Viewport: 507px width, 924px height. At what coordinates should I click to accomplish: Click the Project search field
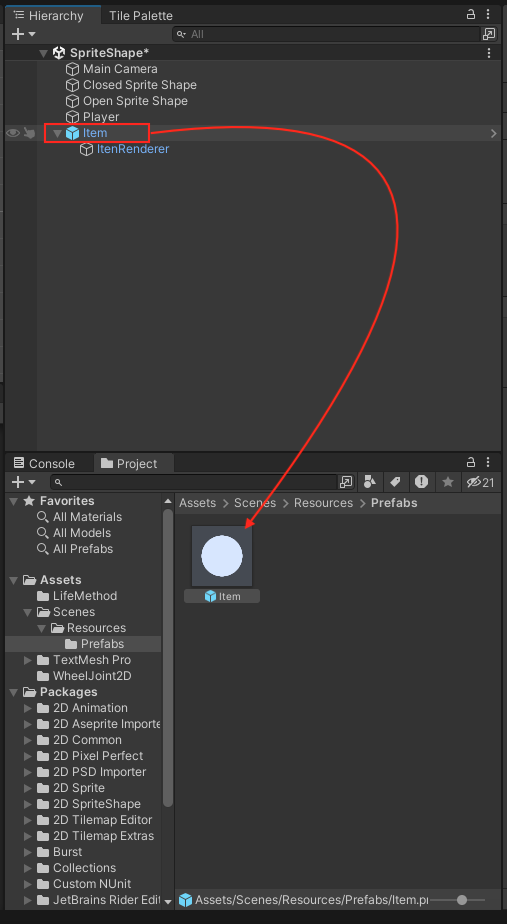click(x=195, y=482)
